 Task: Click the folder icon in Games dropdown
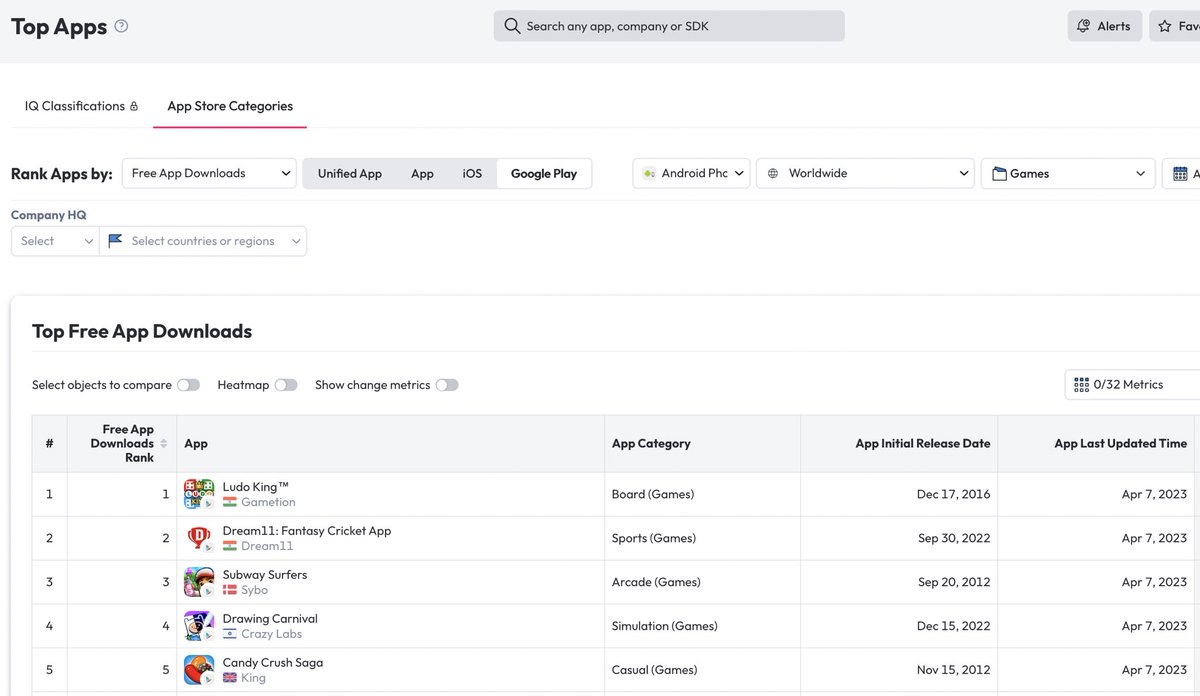(999, 173)
